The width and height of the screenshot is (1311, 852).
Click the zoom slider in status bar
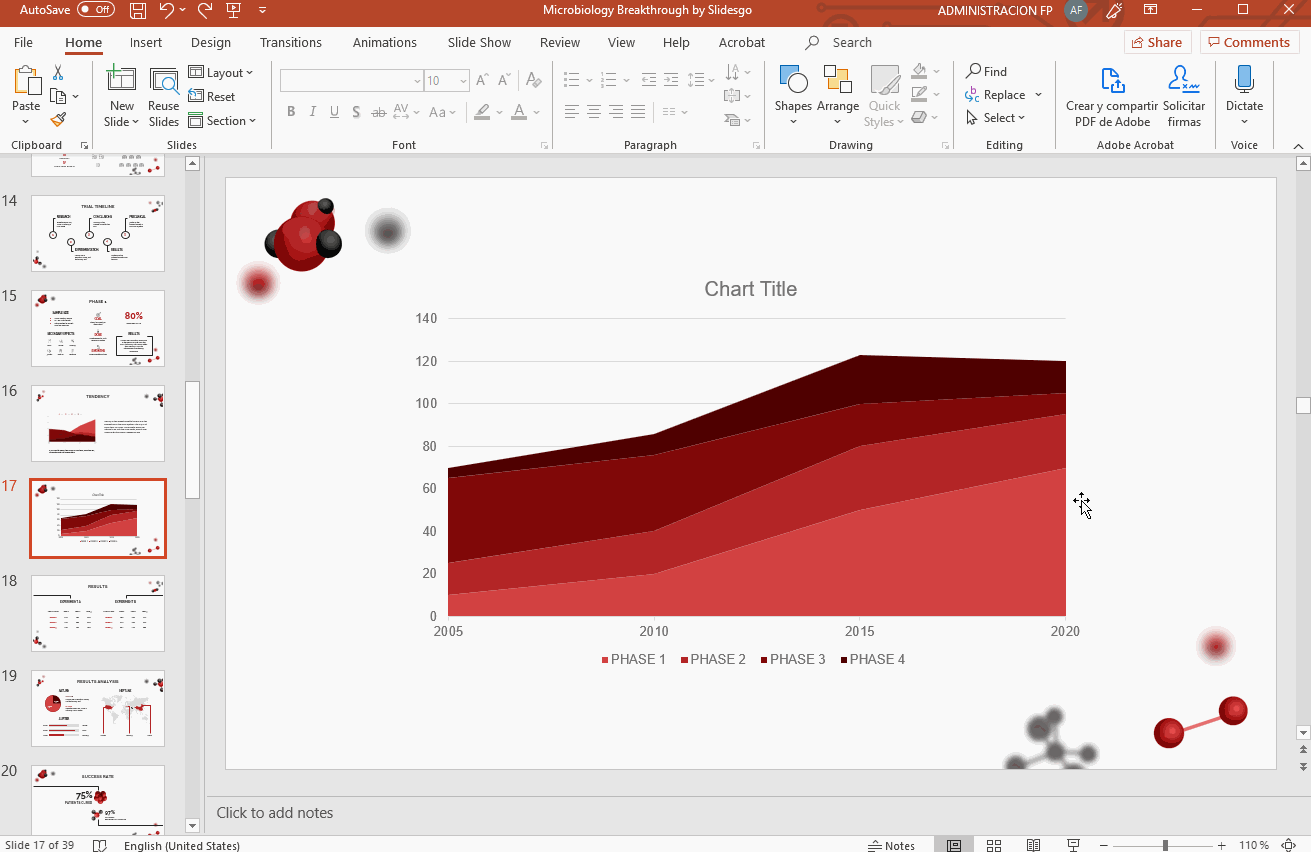click(x=1165, y=845)
